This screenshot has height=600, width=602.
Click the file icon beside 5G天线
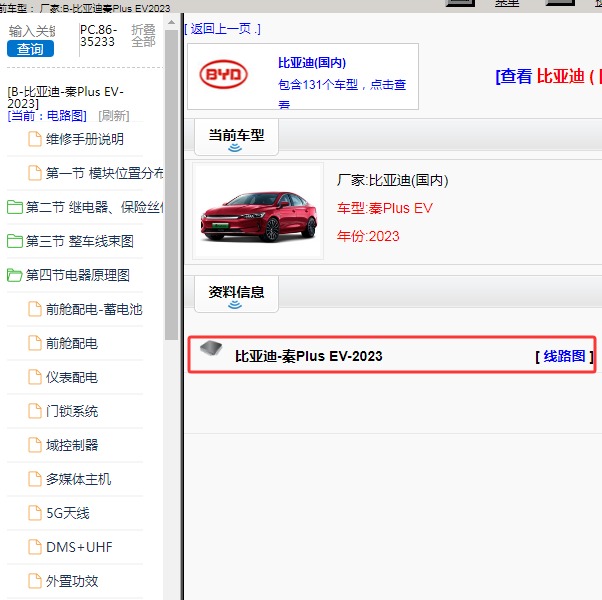click(35, 513)
